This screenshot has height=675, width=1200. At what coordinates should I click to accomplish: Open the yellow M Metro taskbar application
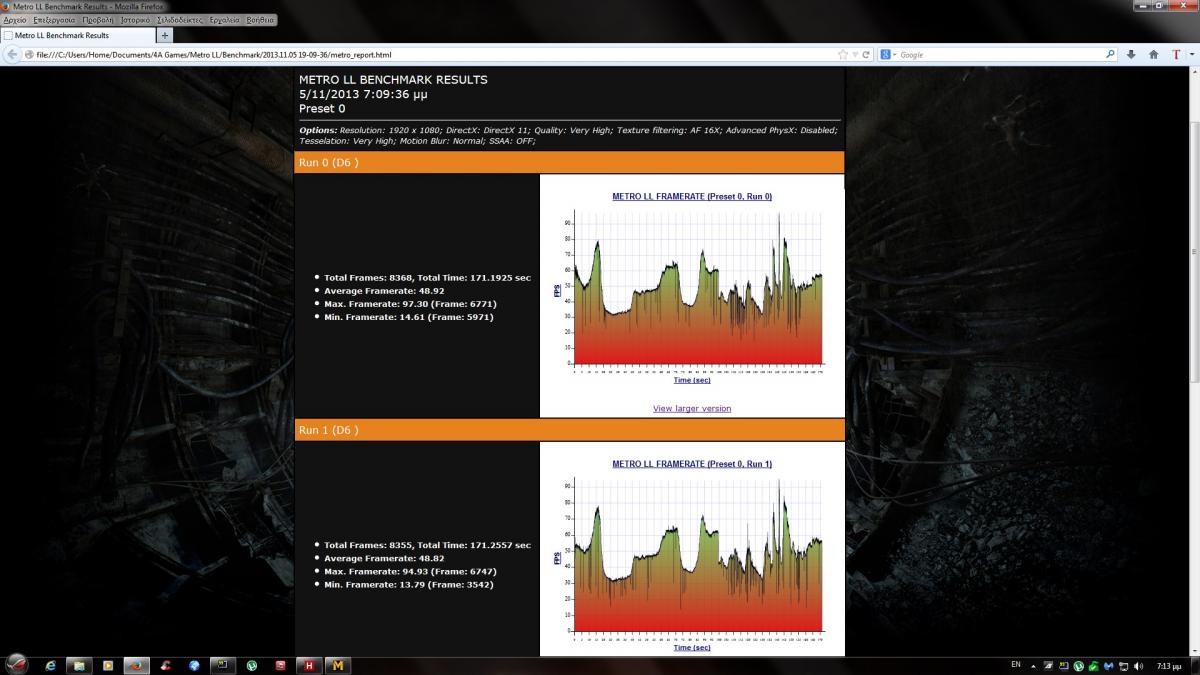point(339,664)
